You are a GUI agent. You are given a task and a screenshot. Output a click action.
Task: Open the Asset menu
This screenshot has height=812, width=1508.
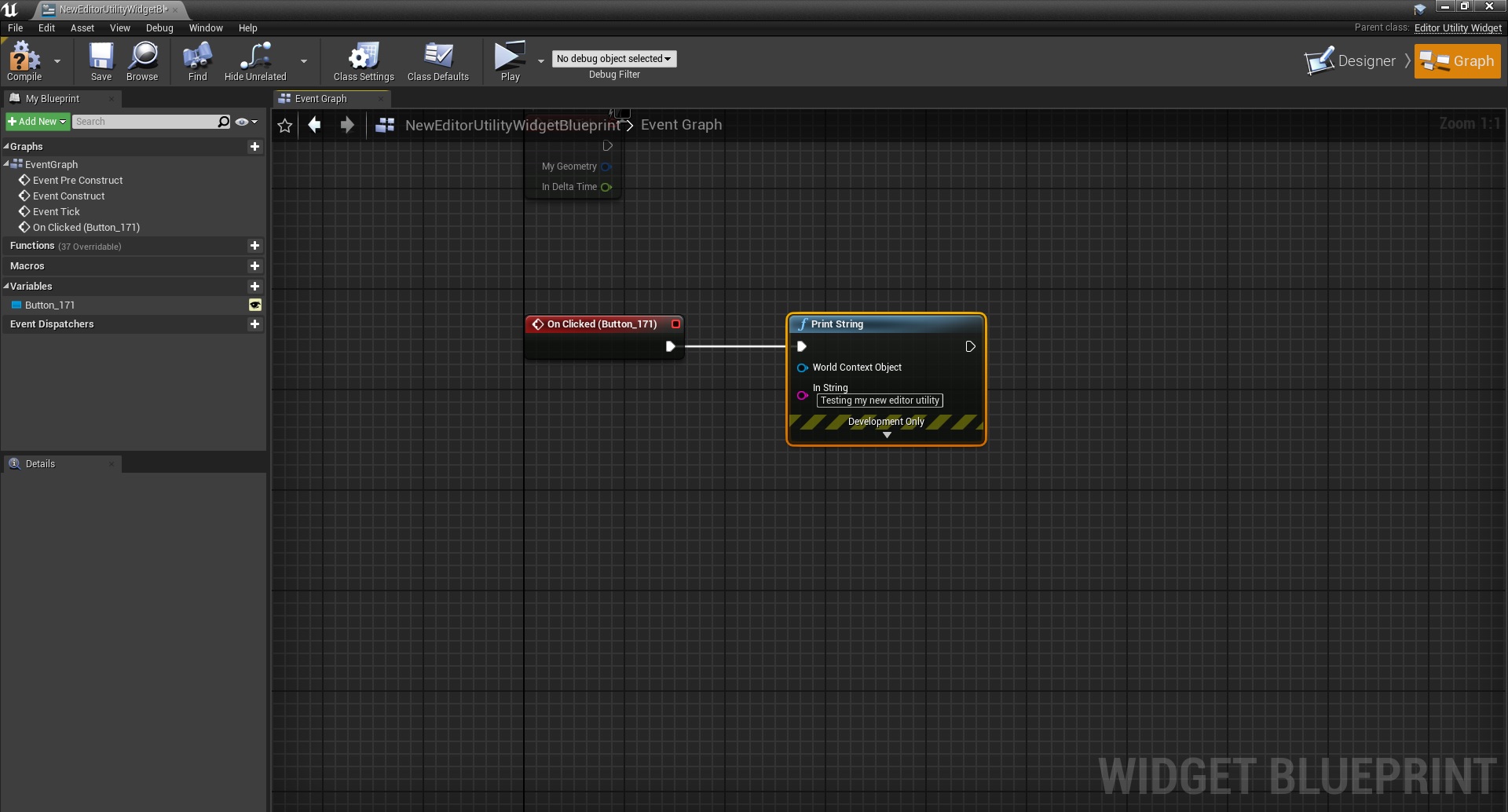(x=82, y=28)
